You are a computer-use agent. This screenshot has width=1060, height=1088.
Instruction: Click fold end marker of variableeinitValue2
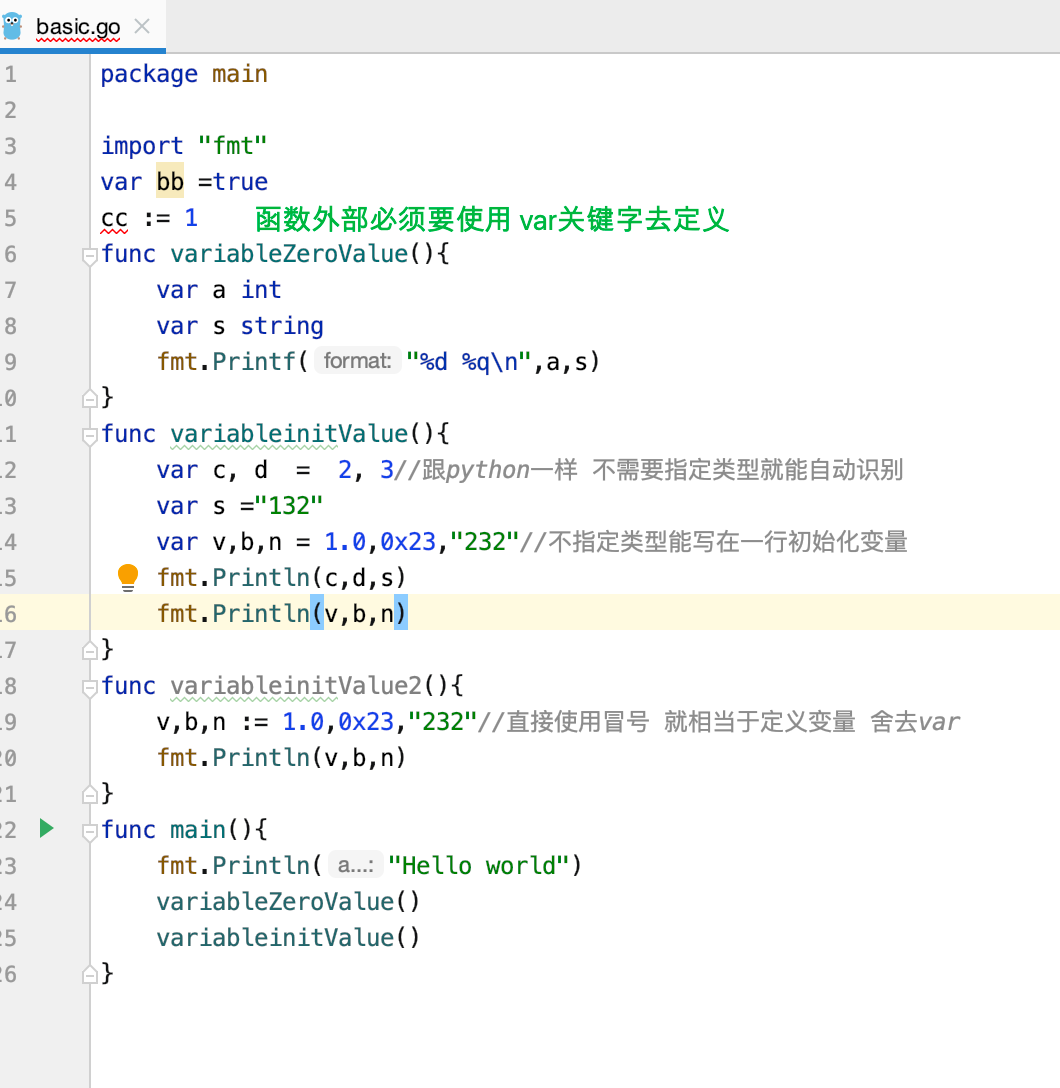[89, 794]
